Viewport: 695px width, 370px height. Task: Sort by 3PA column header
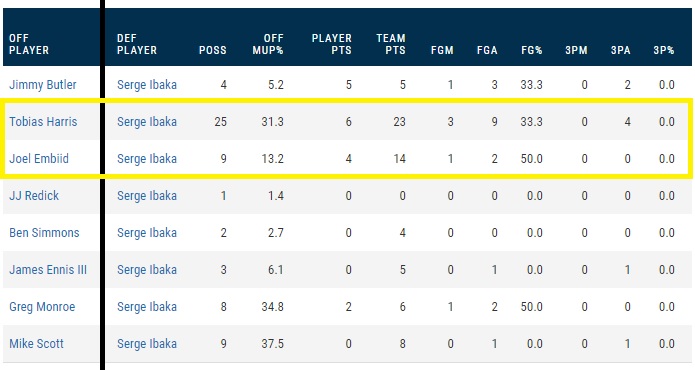click(621, 50)
